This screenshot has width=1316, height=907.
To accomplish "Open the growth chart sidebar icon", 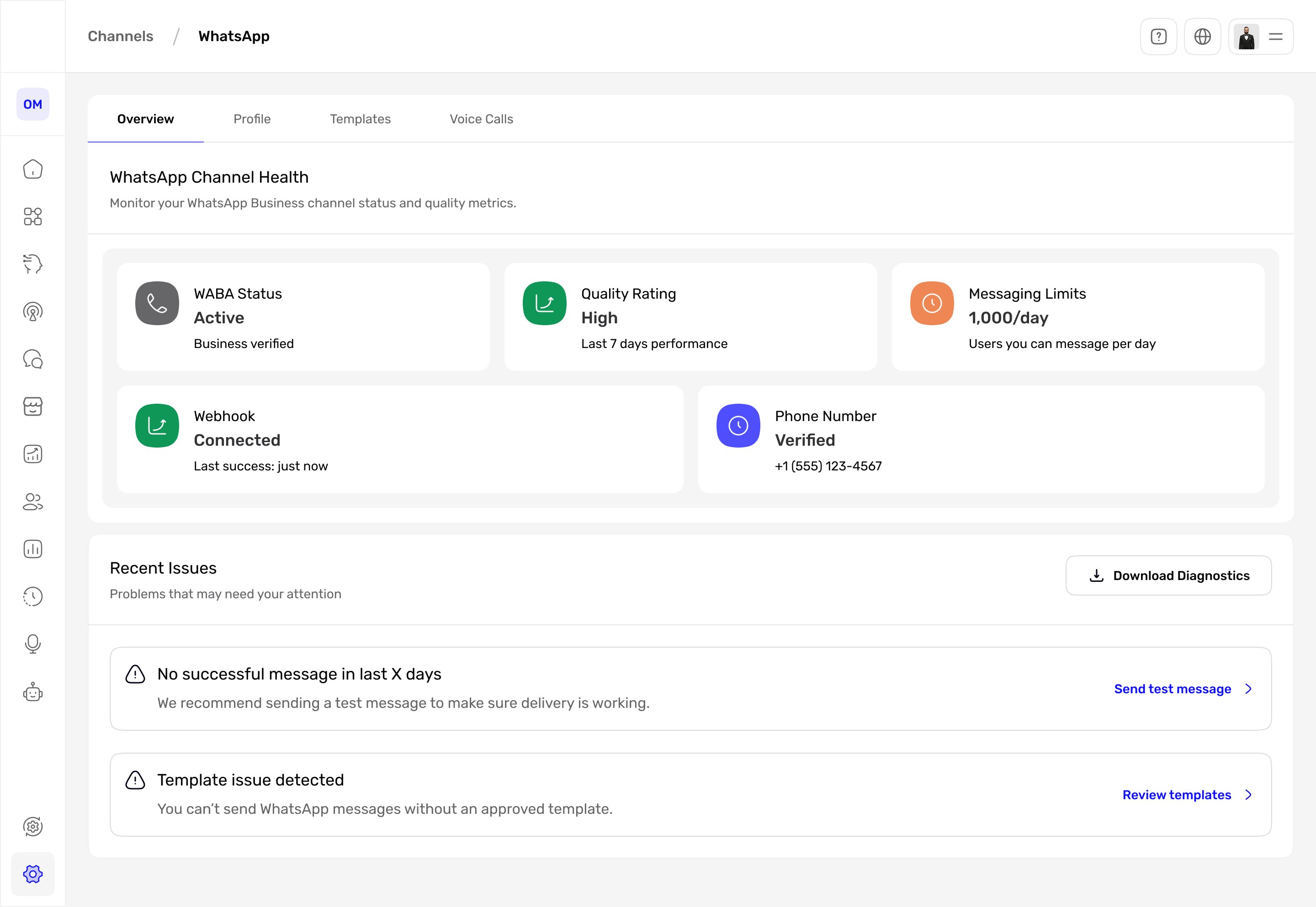I will tap(32, 454).
